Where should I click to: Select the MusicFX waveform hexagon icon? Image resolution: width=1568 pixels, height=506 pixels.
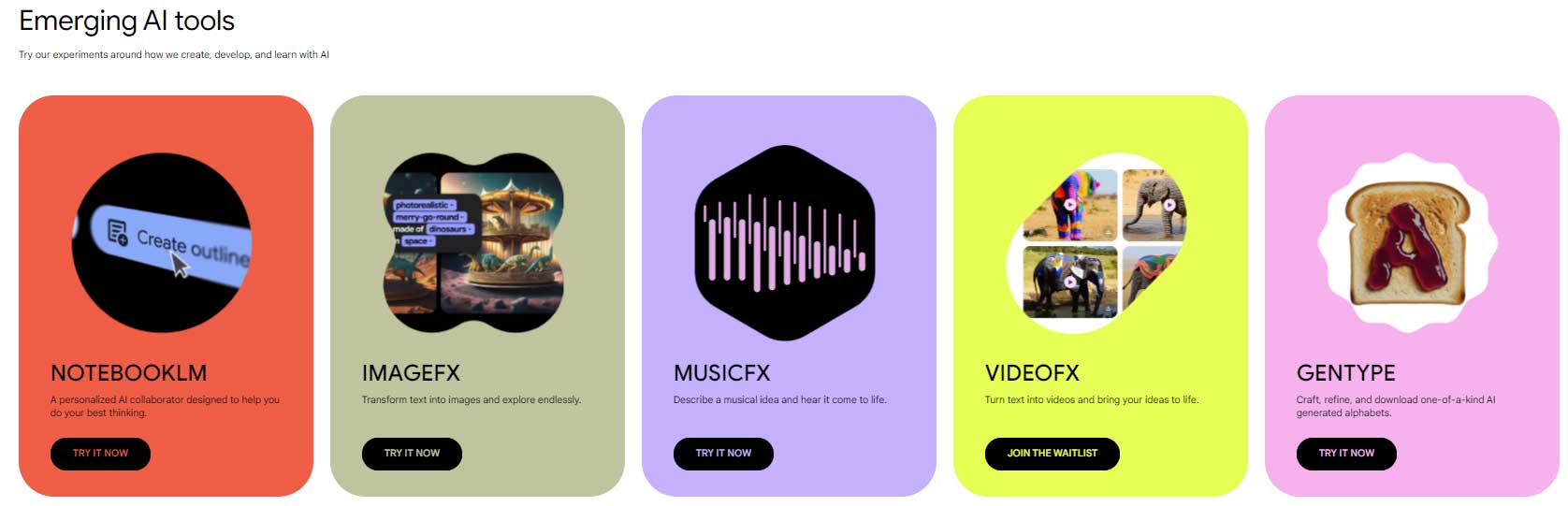coord(785,243)
